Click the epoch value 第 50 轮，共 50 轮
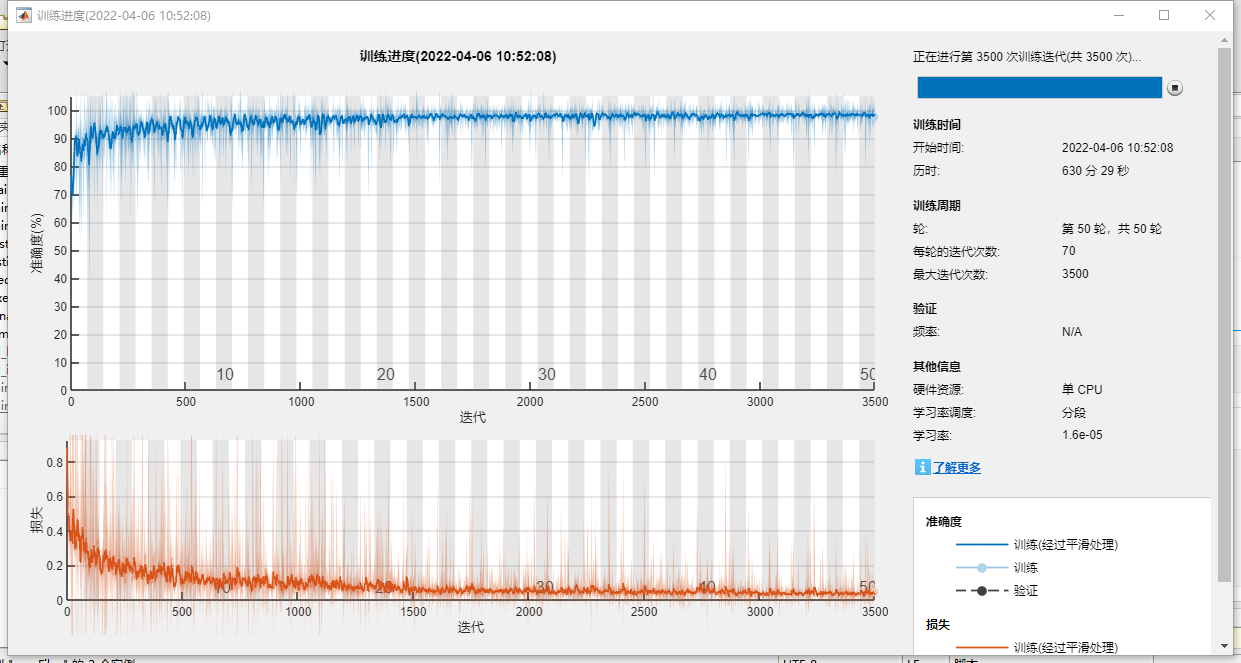Screen dimensions: 1241x663 pyautogui.click(x=1112, y=229)
